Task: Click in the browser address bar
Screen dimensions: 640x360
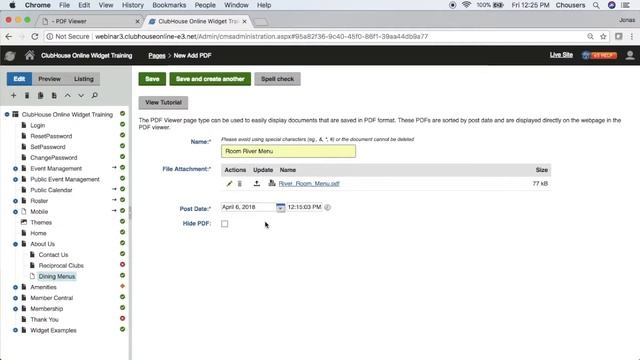Action: (x=318, y=36)
